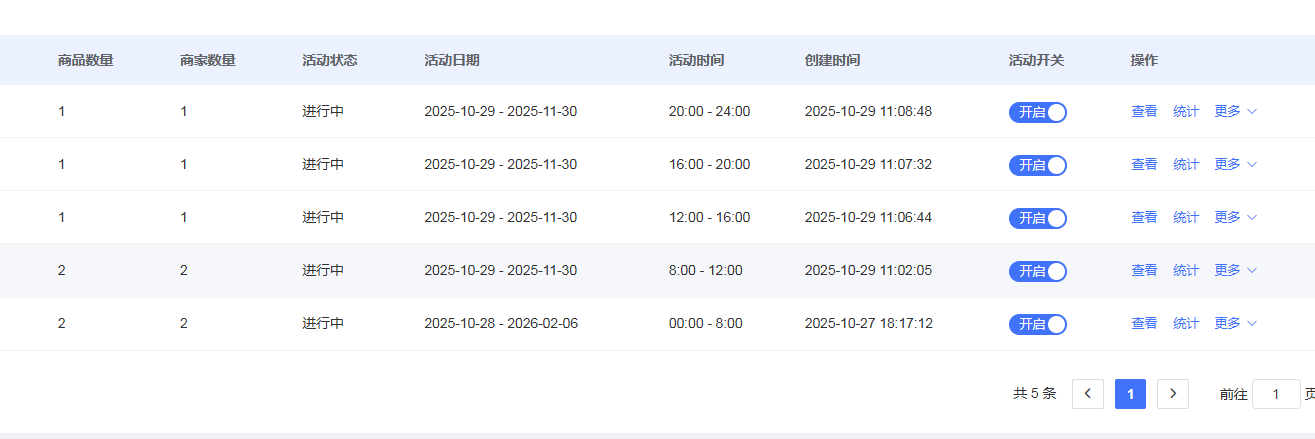Click the 前往 page number input field
Viewport: 1315px width, 439px height.
pyautogui.click(x=1276, y=394)
